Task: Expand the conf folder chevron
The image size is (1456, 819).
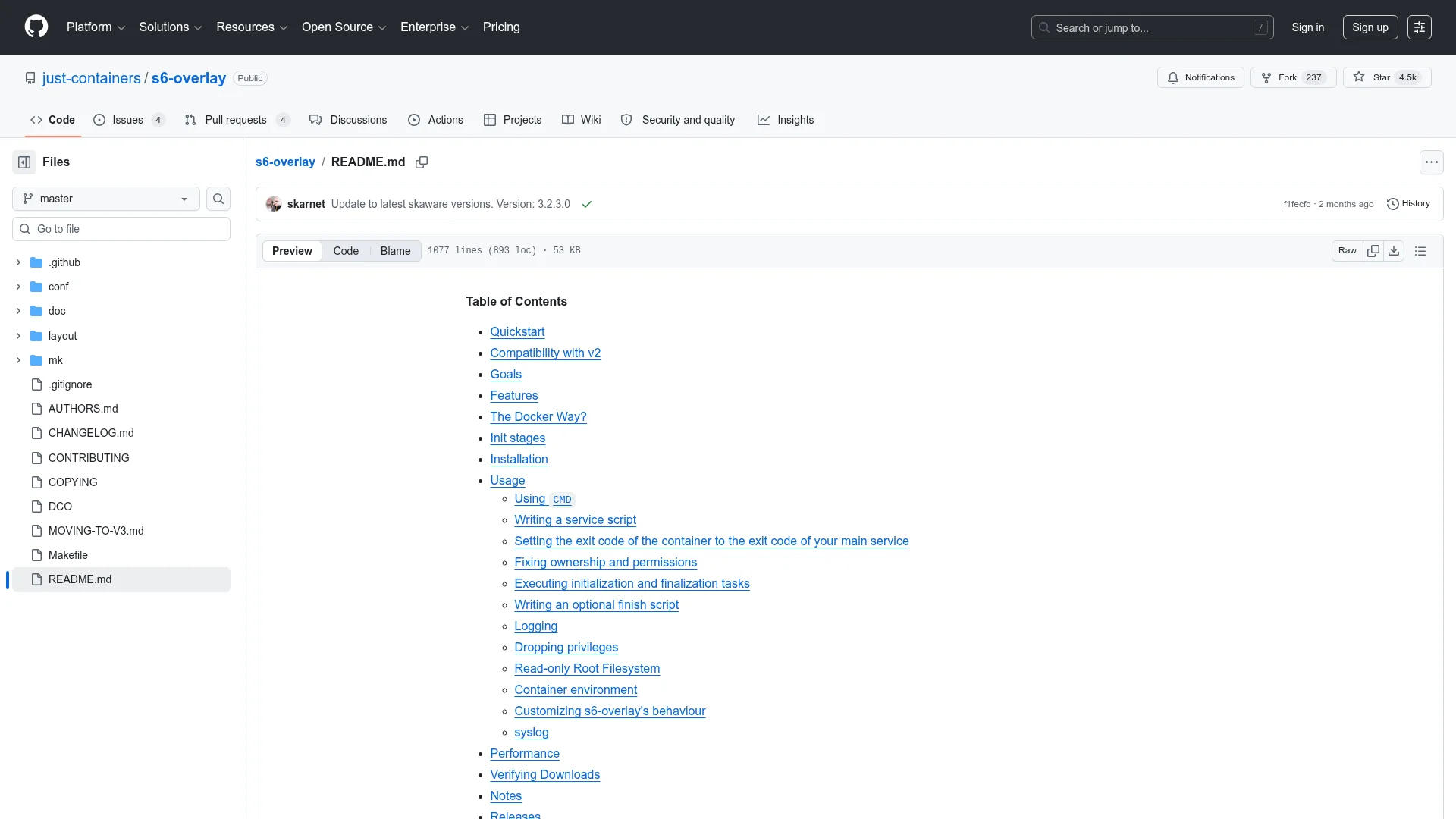Action: [18, 287]
